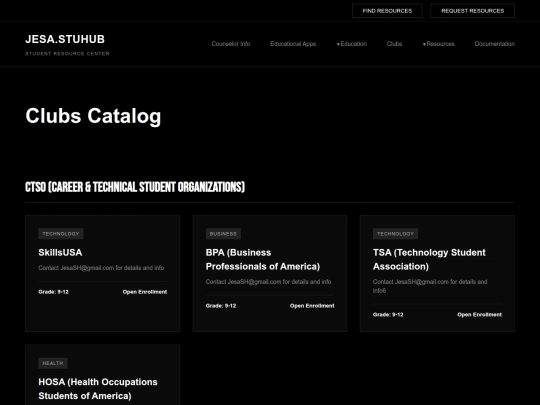Click the BPA contact email text
540x405 pixels.
[268, 282]
